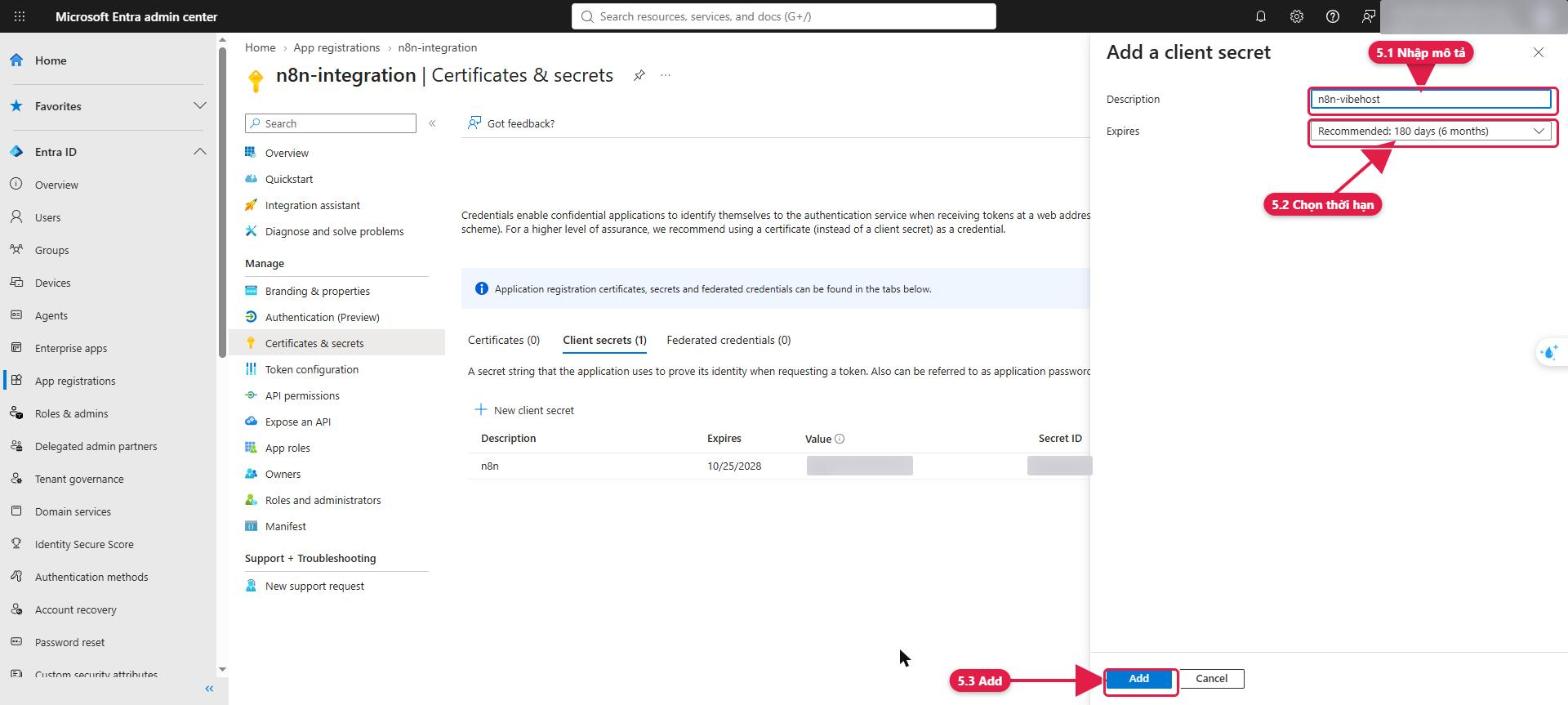Switch to the Certificates (0) tab
The image size is (1568, 705).
(x=504, y=340)
